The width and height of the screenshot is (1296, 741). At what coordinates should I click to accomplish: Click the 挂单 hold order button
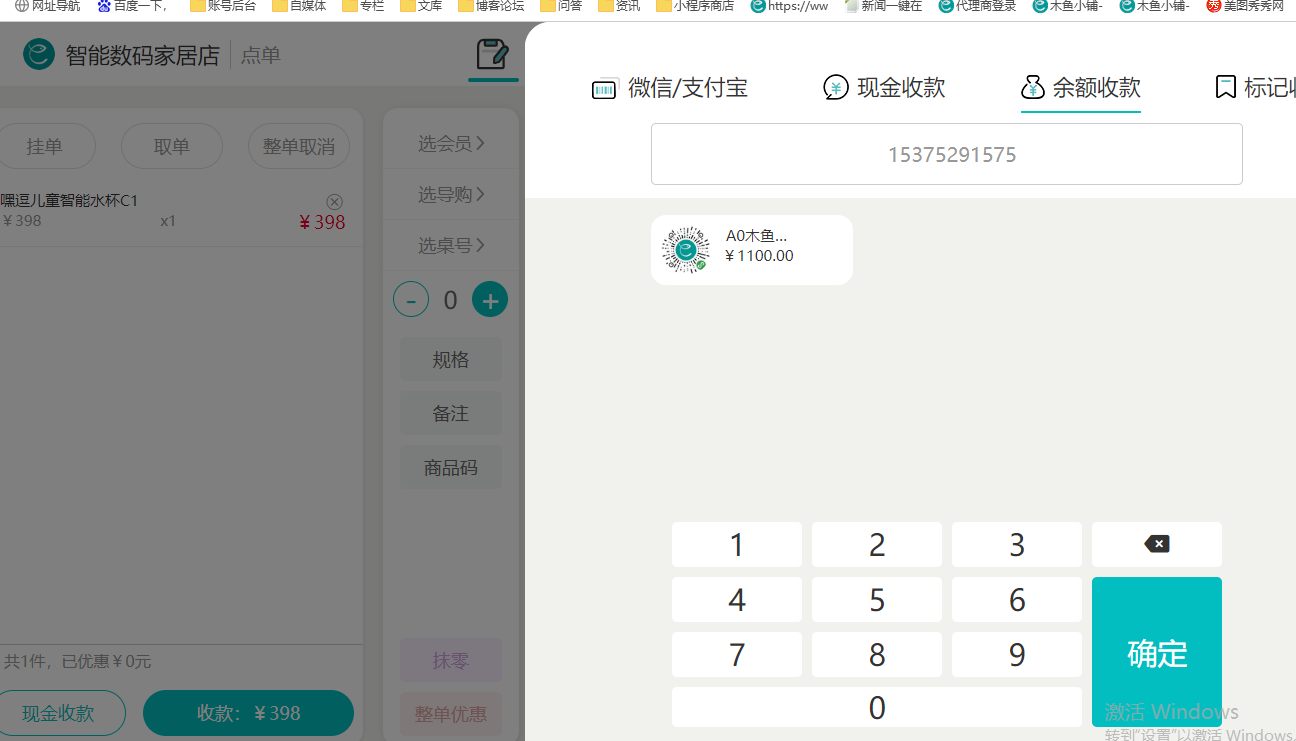click(45, 147)
